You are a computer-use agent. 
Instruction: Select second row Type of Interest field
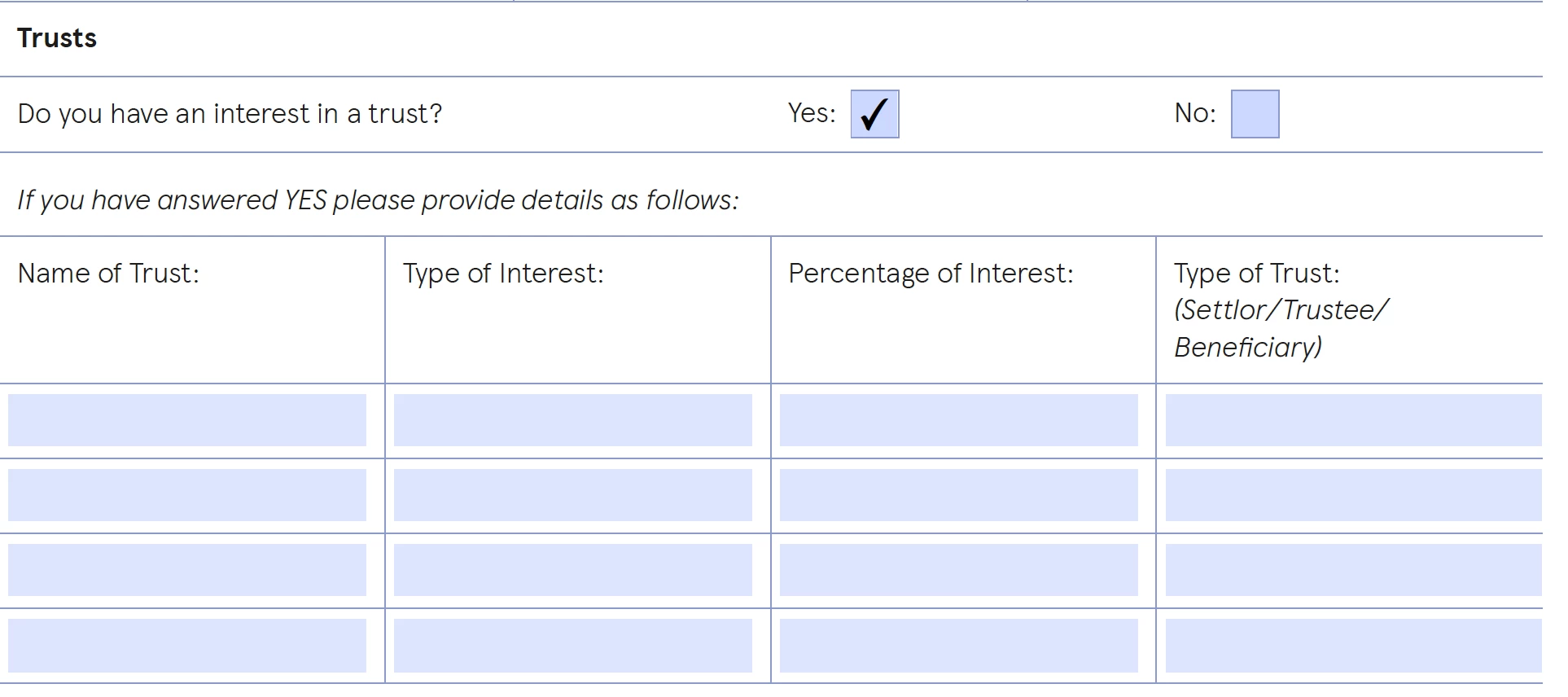(x=573, y=495)
